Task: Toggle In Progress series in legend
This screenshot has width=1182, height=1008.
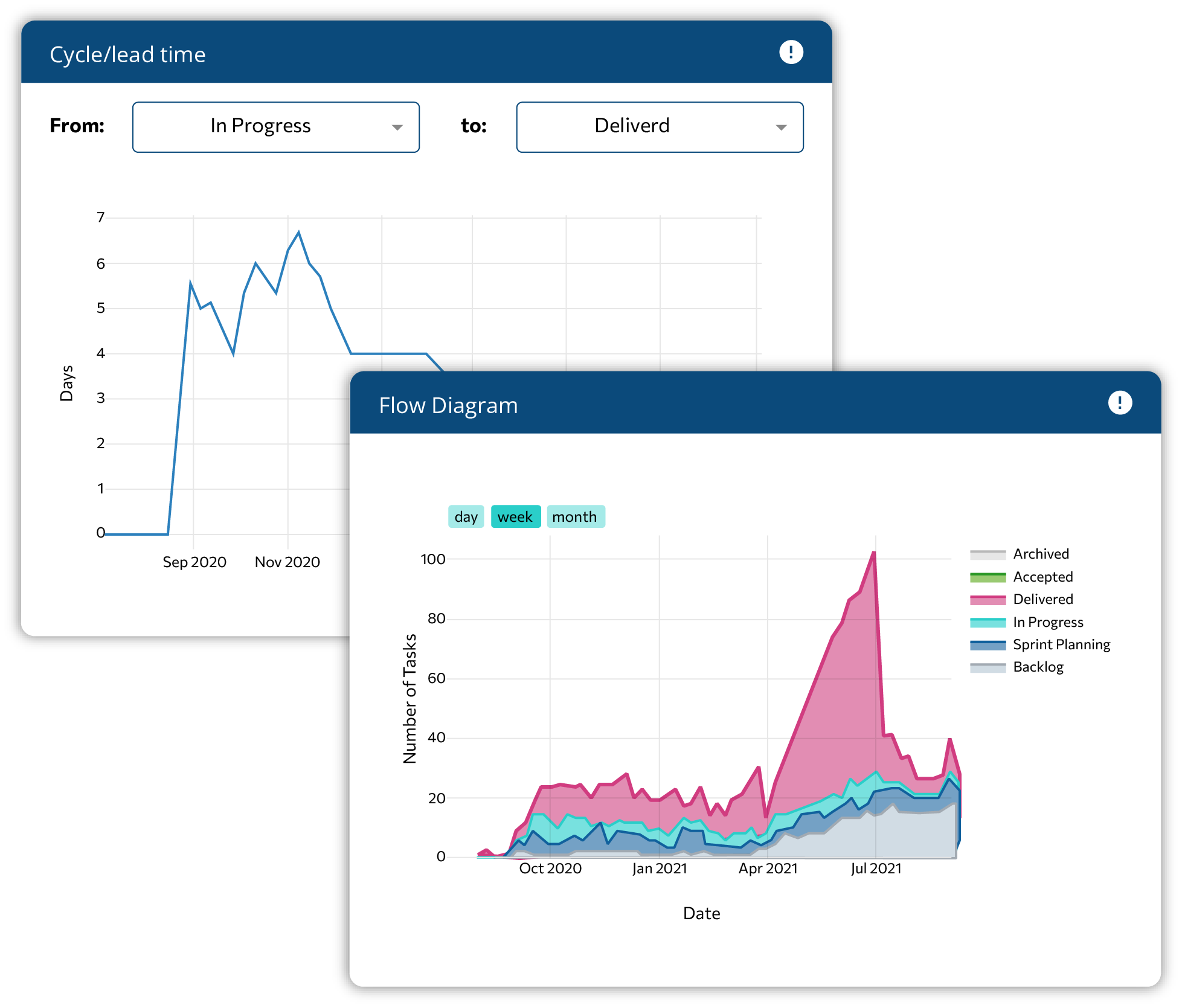Action: pyautogui.click(x=1026, y=622)
